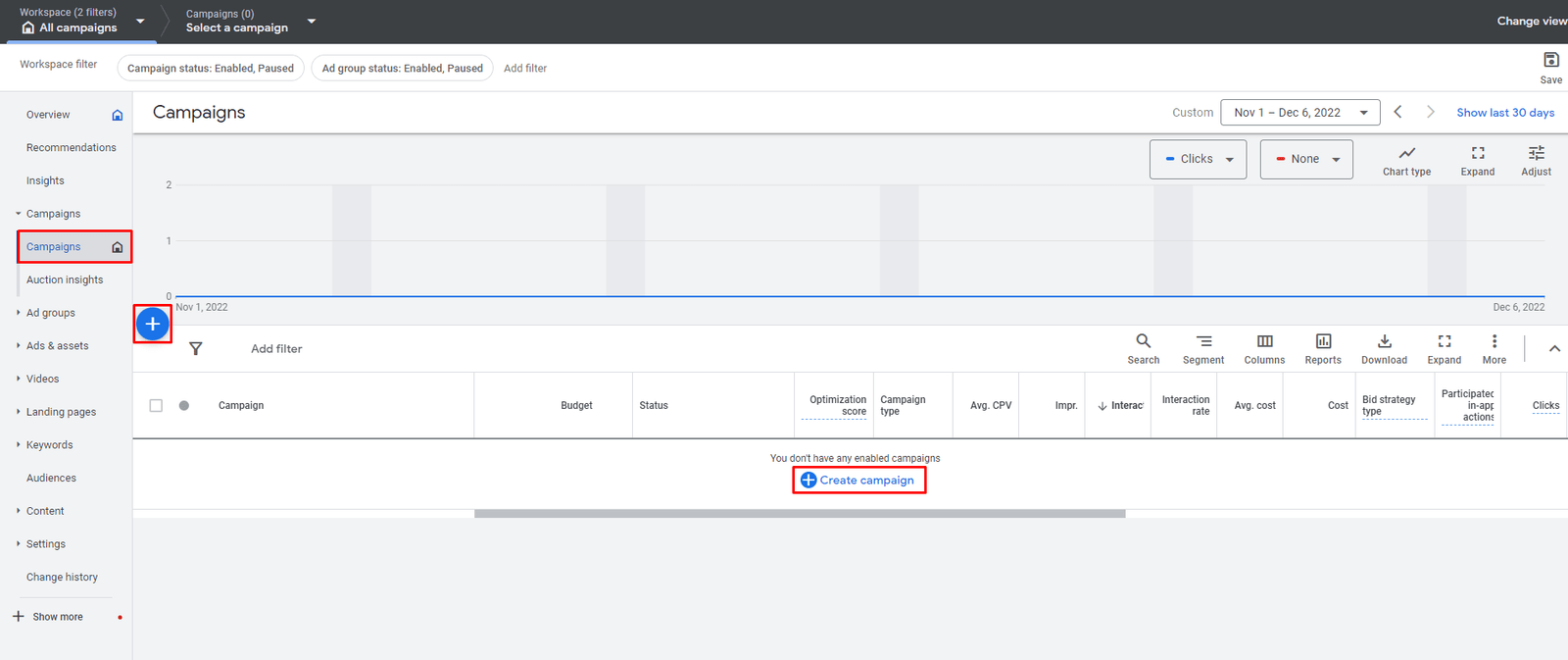The height and width of the screenshot is (660, 1568).
Task: Open Auction insights
Action: coord(65,279)
